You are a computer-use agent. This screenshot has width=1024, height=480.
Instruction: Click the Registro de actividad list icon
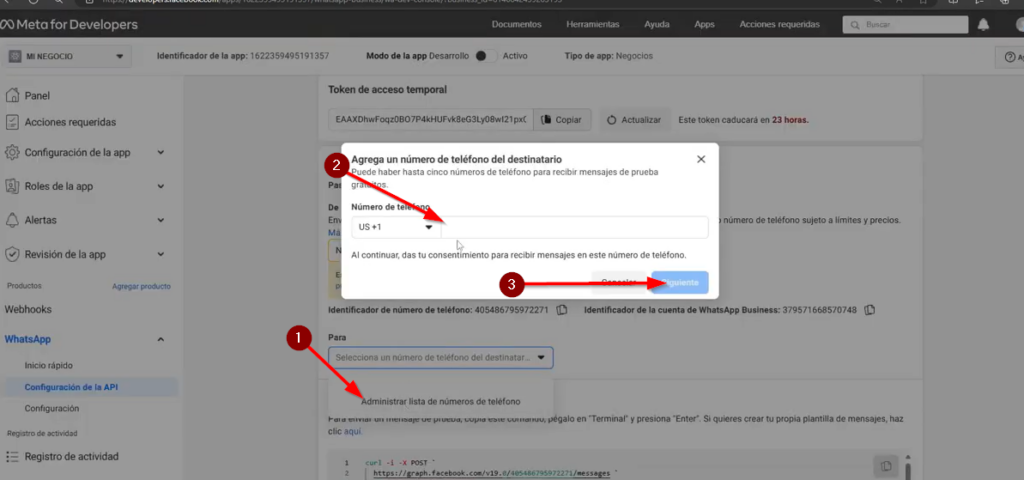pos(12,456)
